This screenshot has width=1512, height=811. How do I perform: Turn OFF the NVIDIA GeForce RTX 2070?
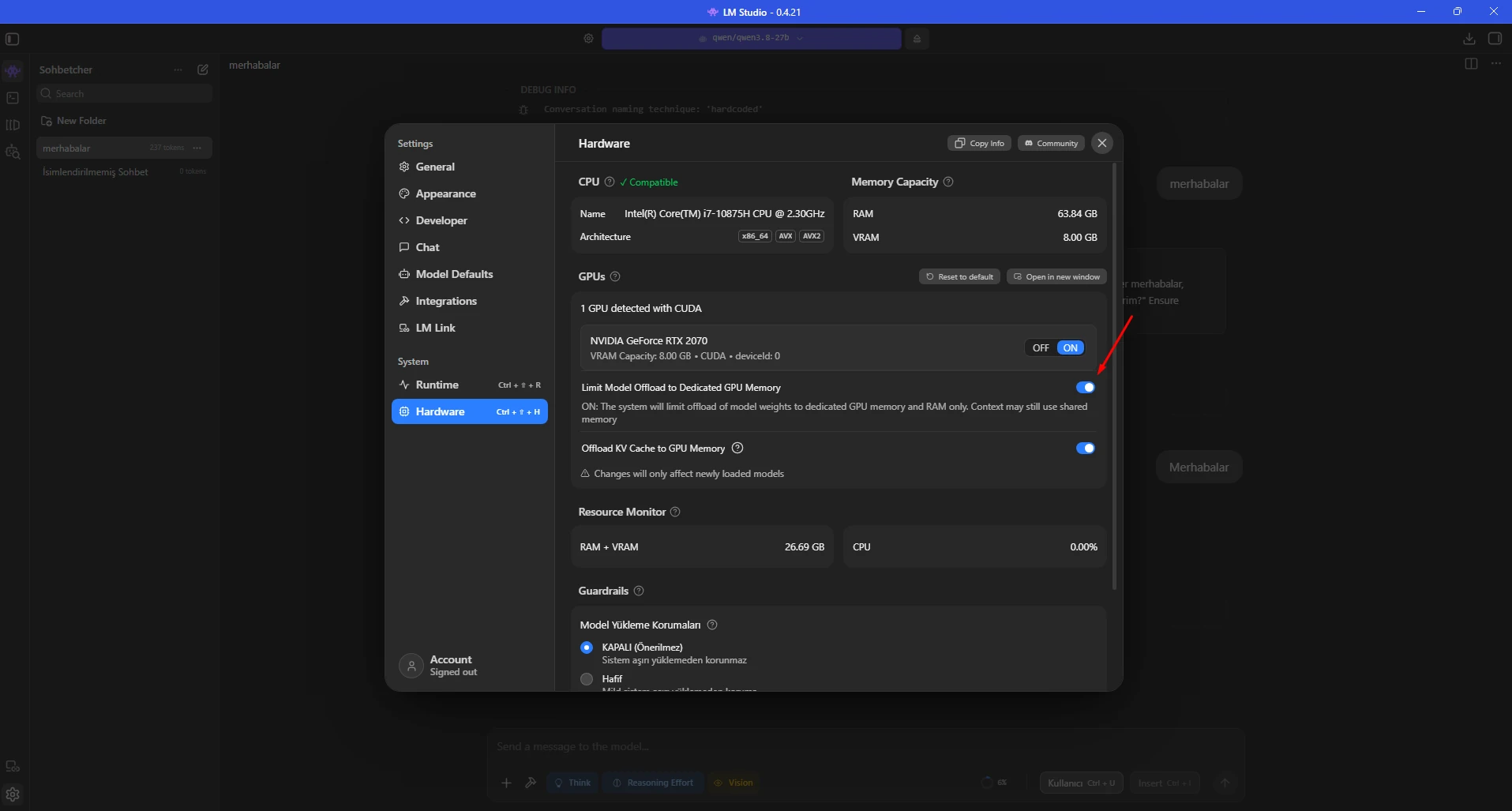[x=1041, y=347]
